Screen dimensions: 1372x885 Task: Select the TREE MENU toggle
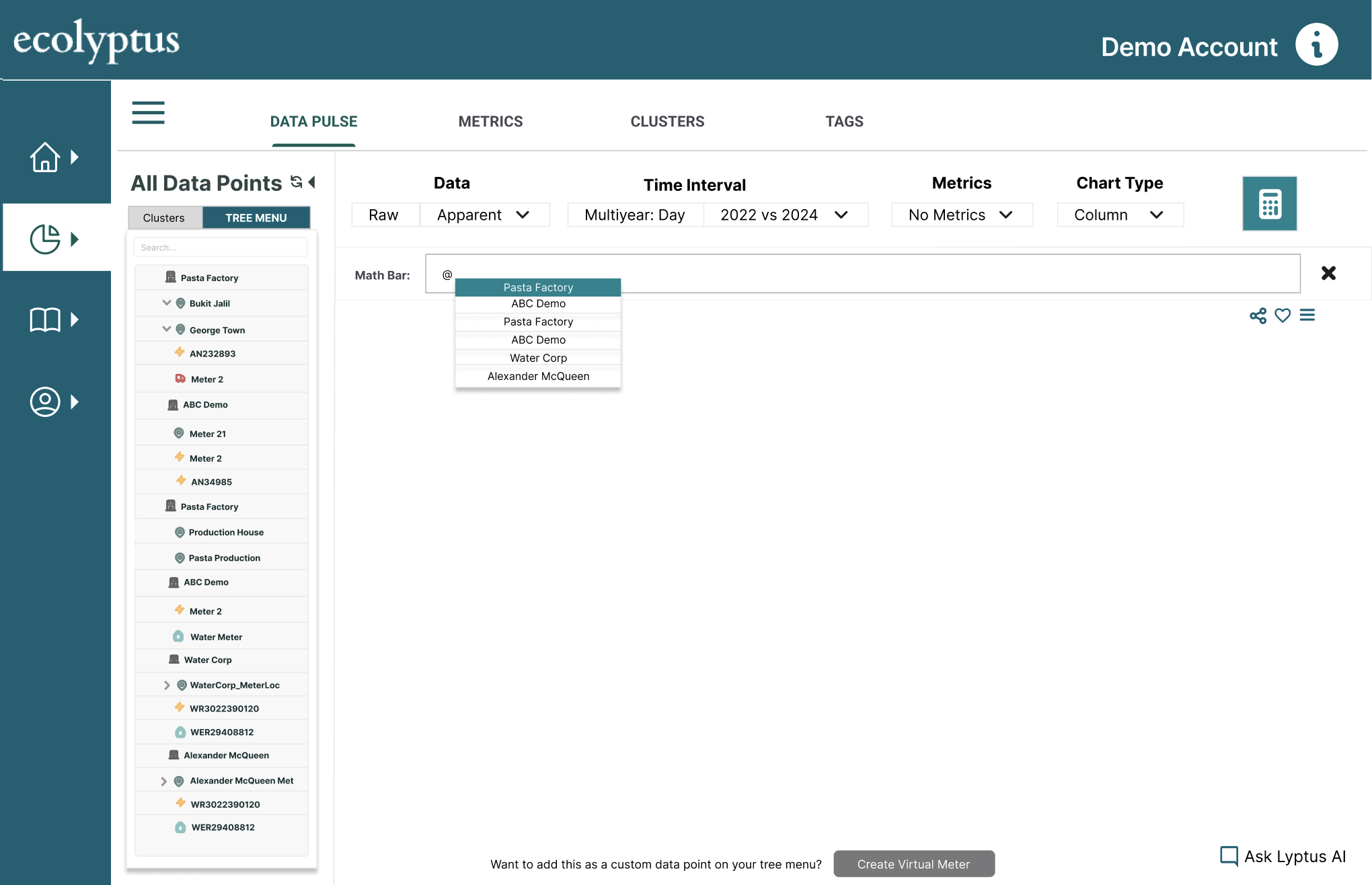(x=256, y=218)
